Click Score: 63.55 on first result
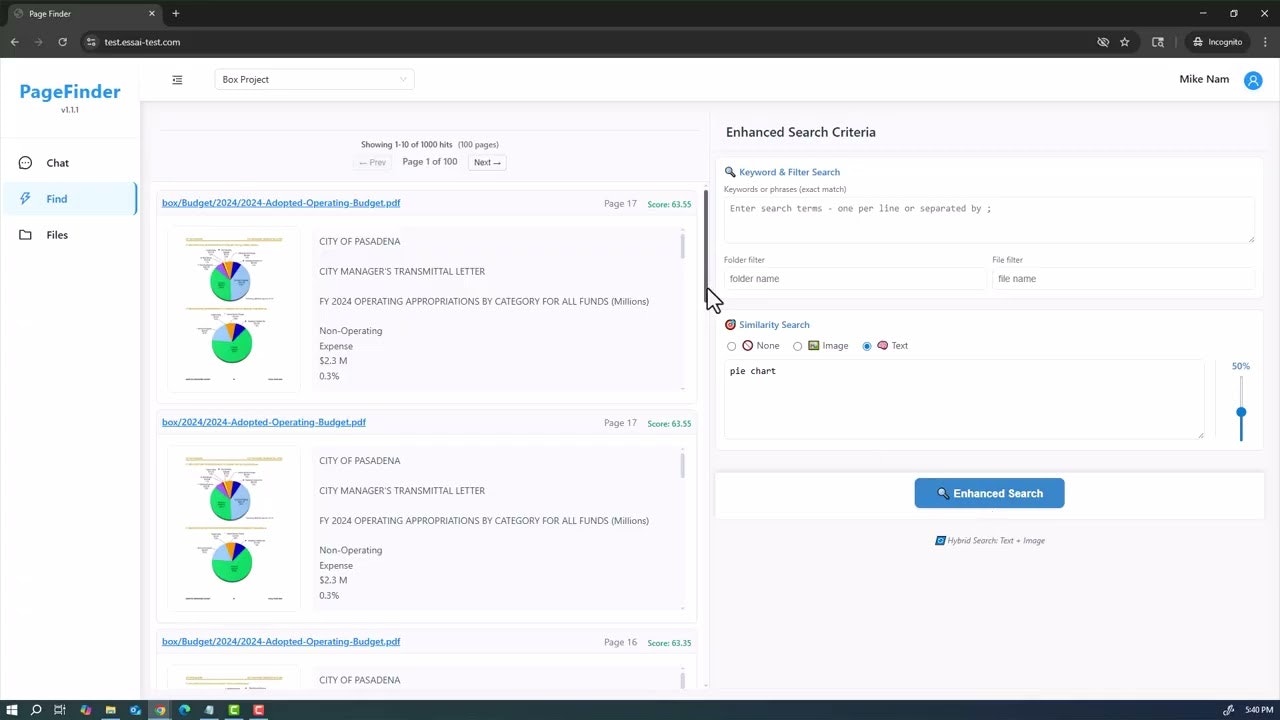1280x720 pixels. 669,204
